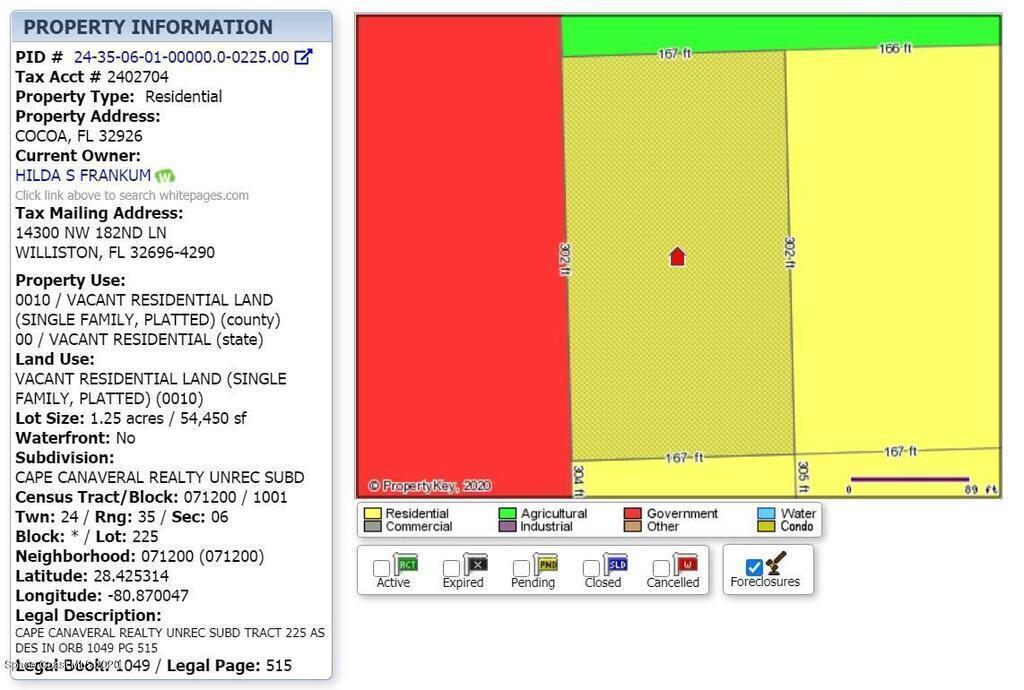This screenshot has height=690, width=1024.
Task: Click the whitepages icon next to owner name
Action: point(165,176)
